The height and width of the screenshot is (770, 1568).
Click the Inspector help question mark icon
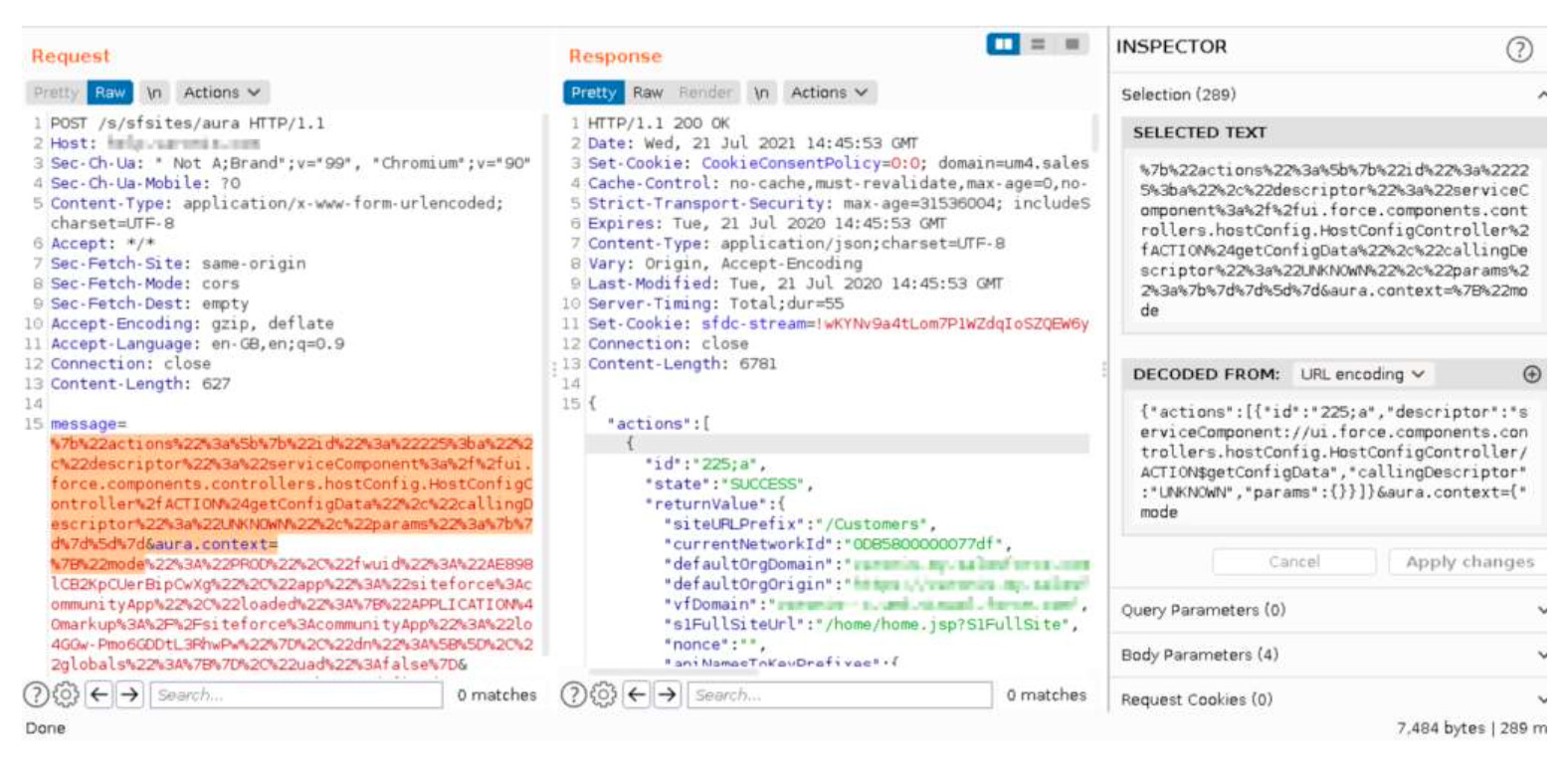pyautogui.click(x=1518, y=49)
